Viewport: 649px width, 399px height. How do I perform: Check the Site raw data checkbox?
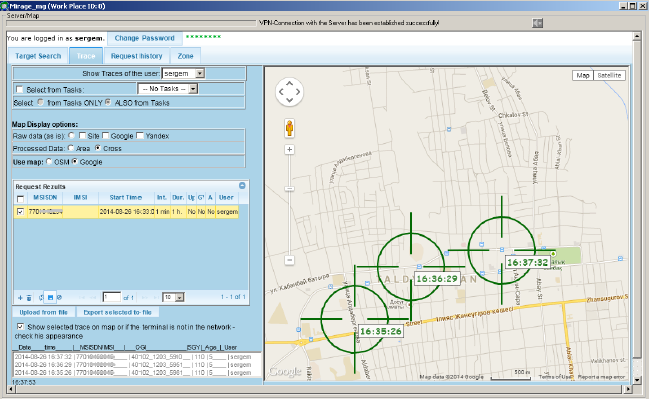click(x=82, y=135)
